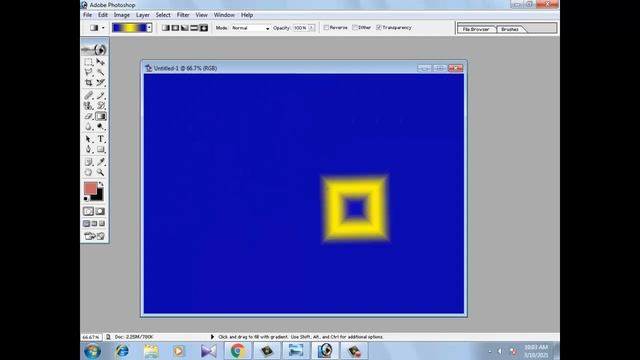
Task: Open the Filter menu
Action: [x=183, y=15]
